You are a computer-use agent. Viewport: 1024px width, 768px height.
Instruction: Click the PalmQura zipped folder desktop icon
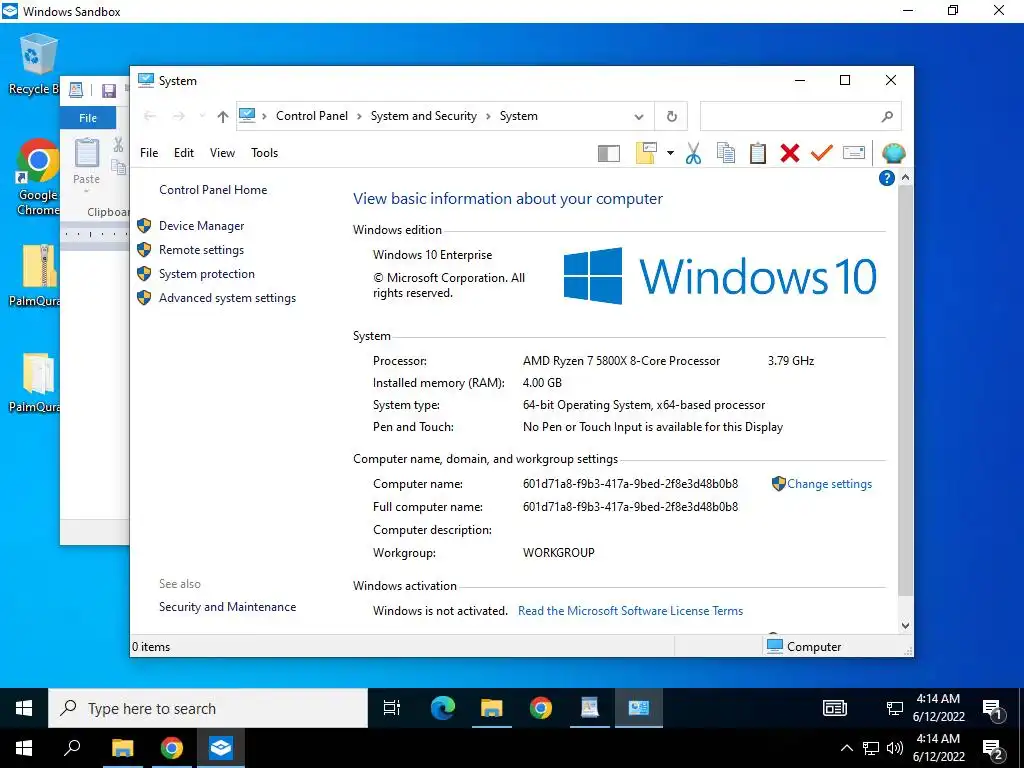pyautogui.click(x=36, y=276)
